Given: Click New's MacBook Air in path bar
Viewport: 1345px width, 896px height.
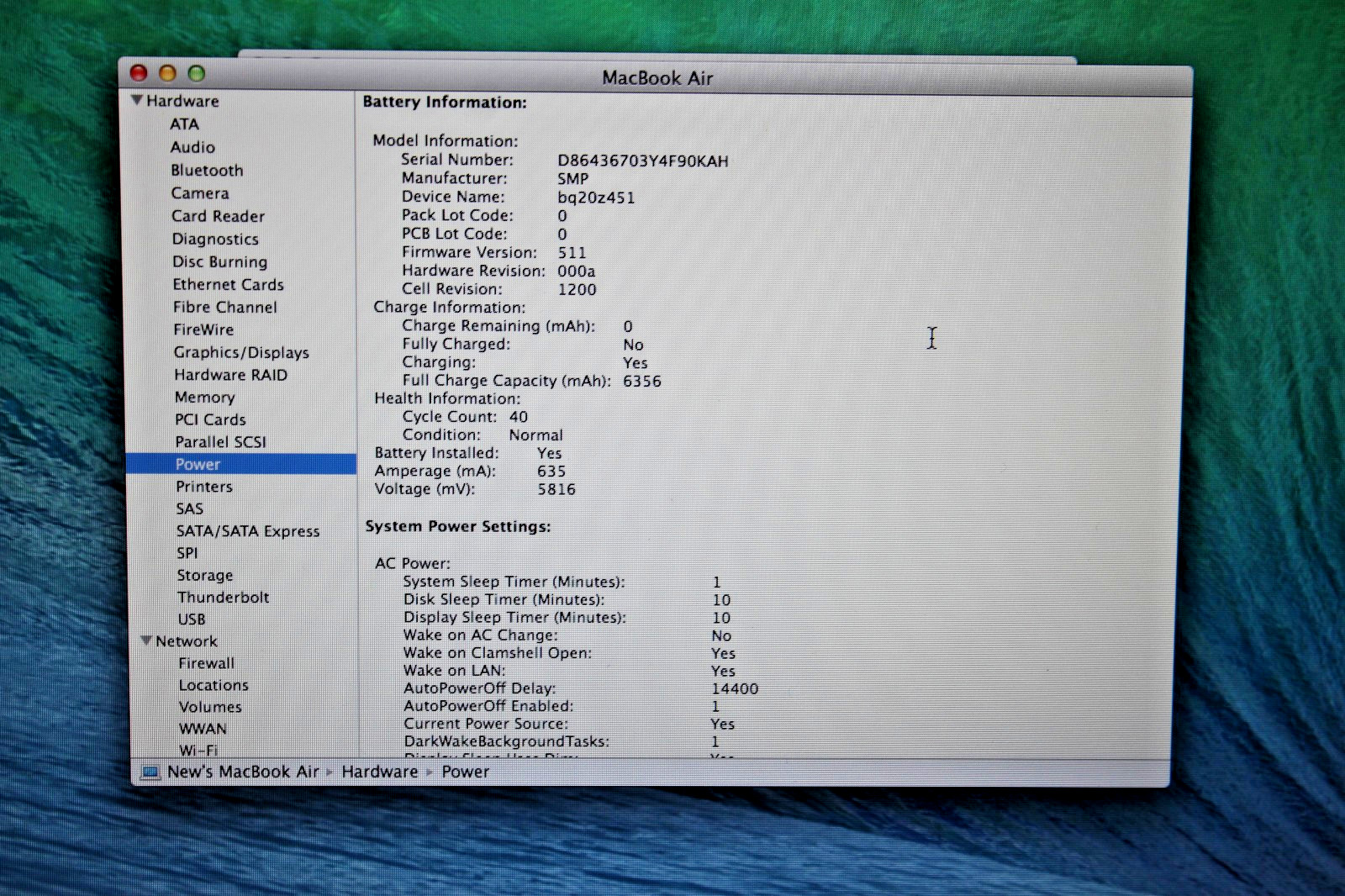Looking at the screenshot, I should [x=243, y=772].
